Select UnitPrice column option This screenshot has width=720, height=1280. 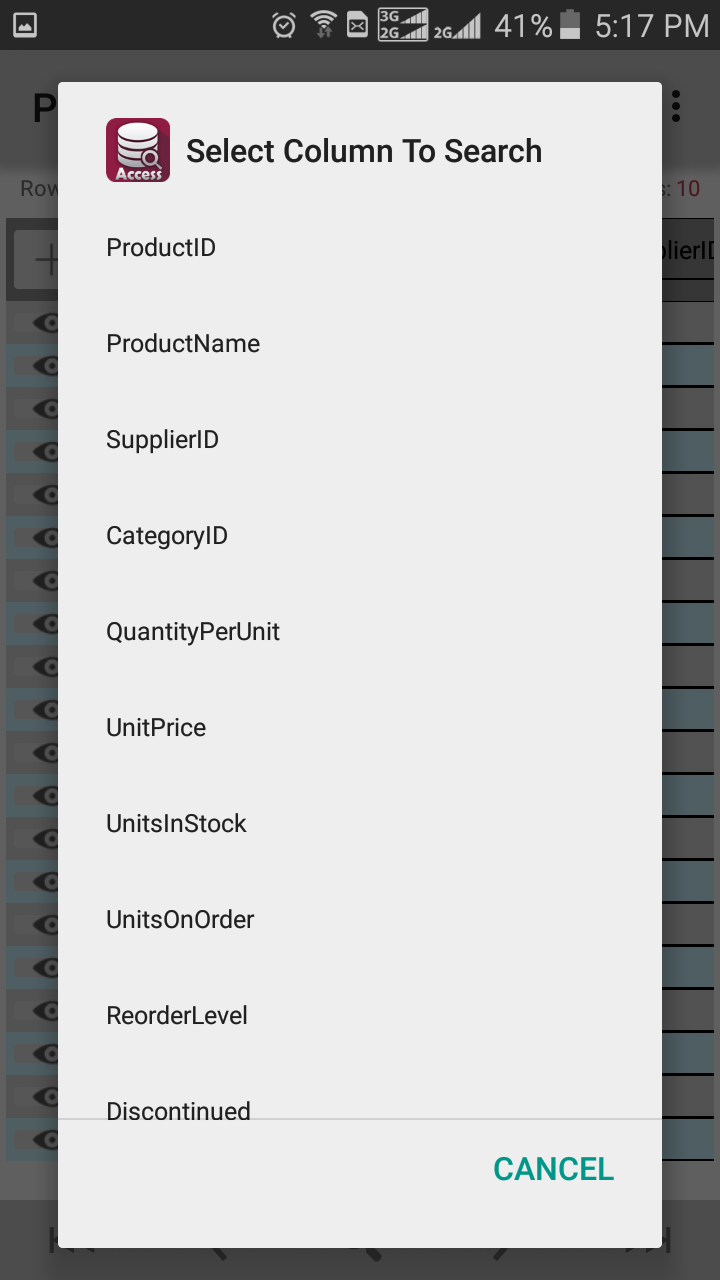(156, 727)
